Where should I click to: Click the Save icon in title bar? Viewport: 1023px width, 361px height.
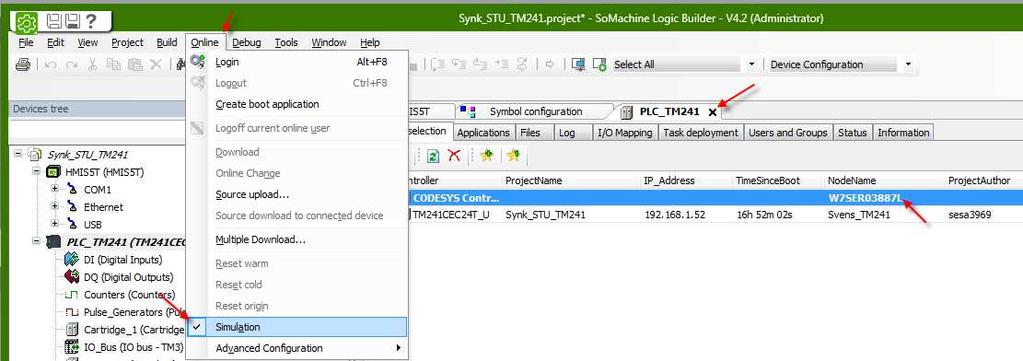coord(55,21)
